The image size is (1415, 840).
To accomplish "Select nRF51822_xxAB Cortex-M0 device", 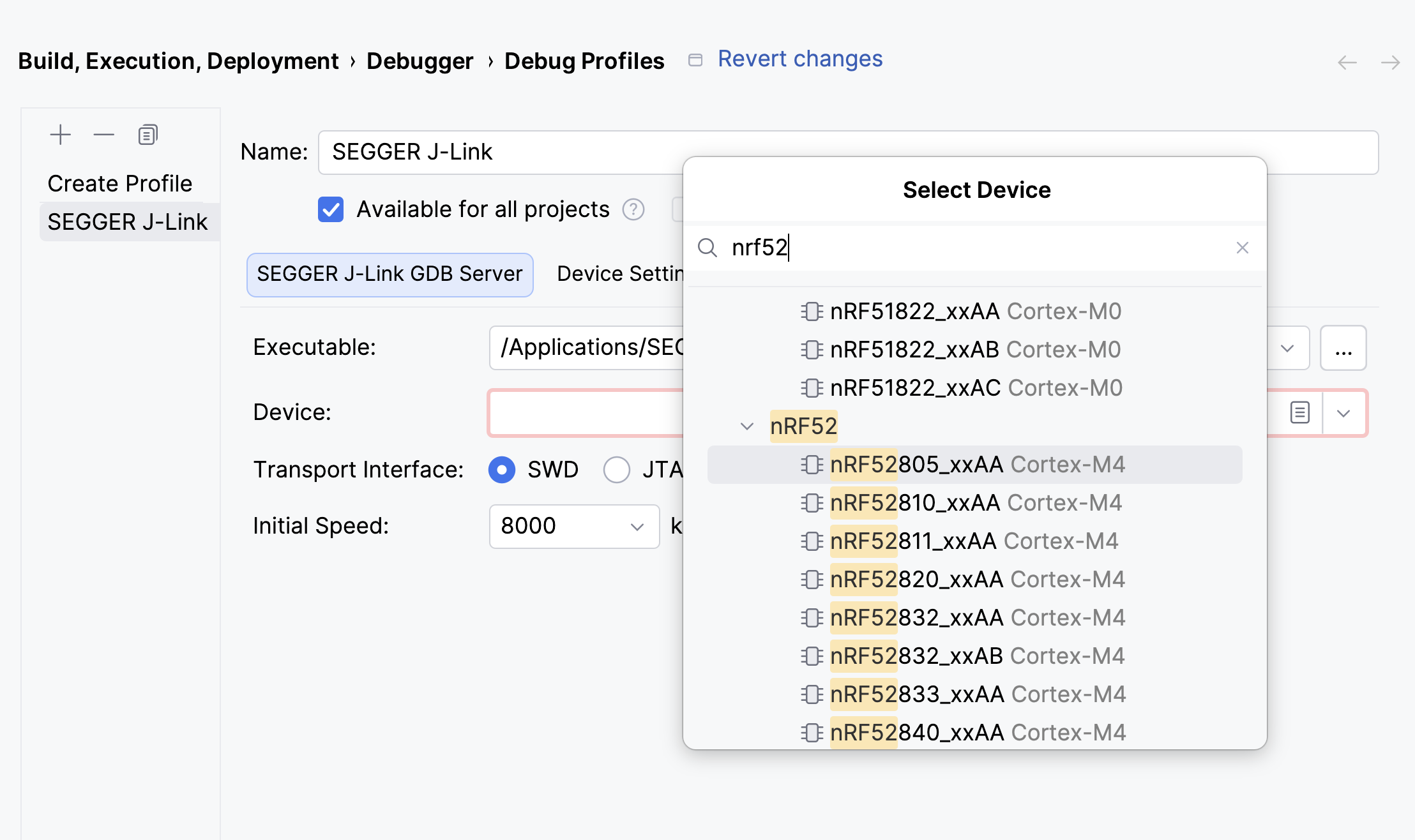I will (x=975, y=350).
